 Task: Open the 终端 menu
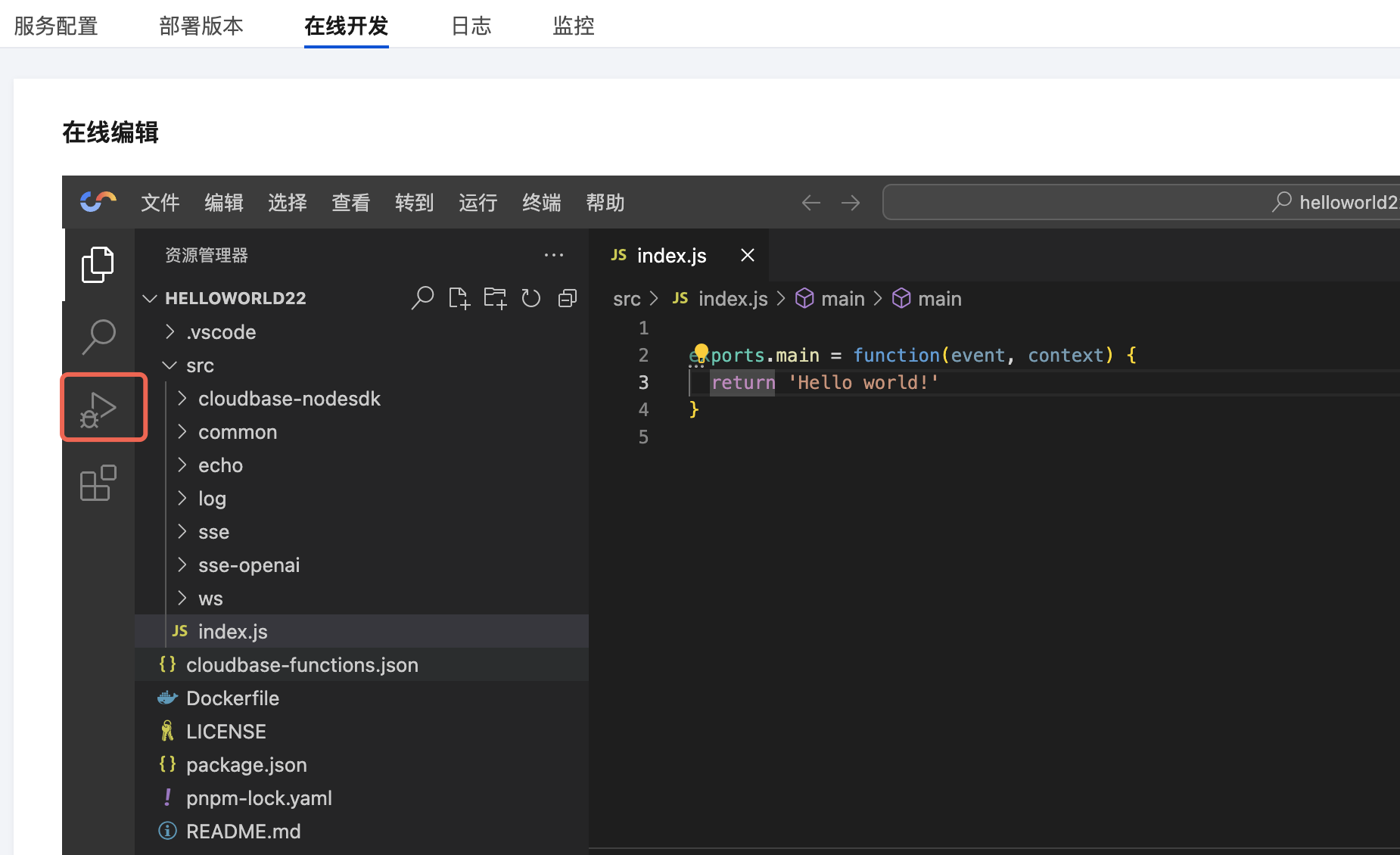(541, 203)
